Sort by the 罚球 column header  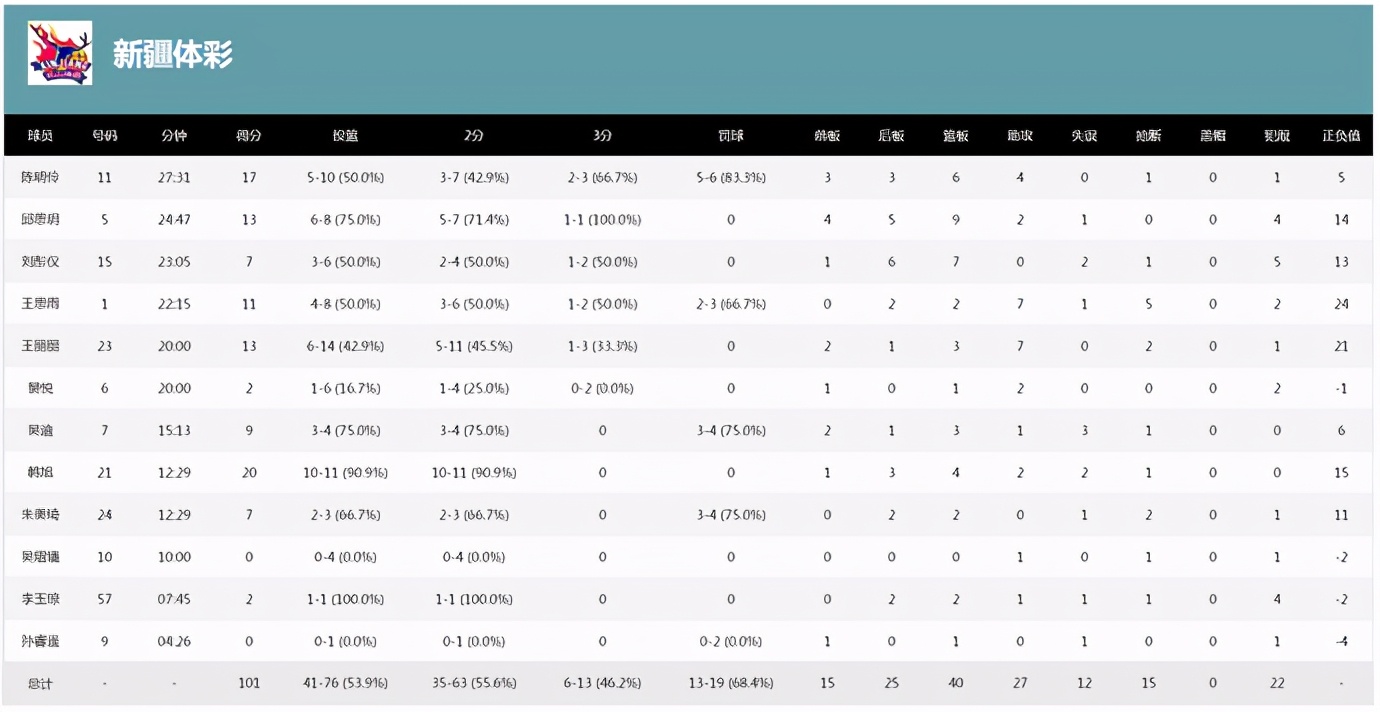[x=731, y=136]
